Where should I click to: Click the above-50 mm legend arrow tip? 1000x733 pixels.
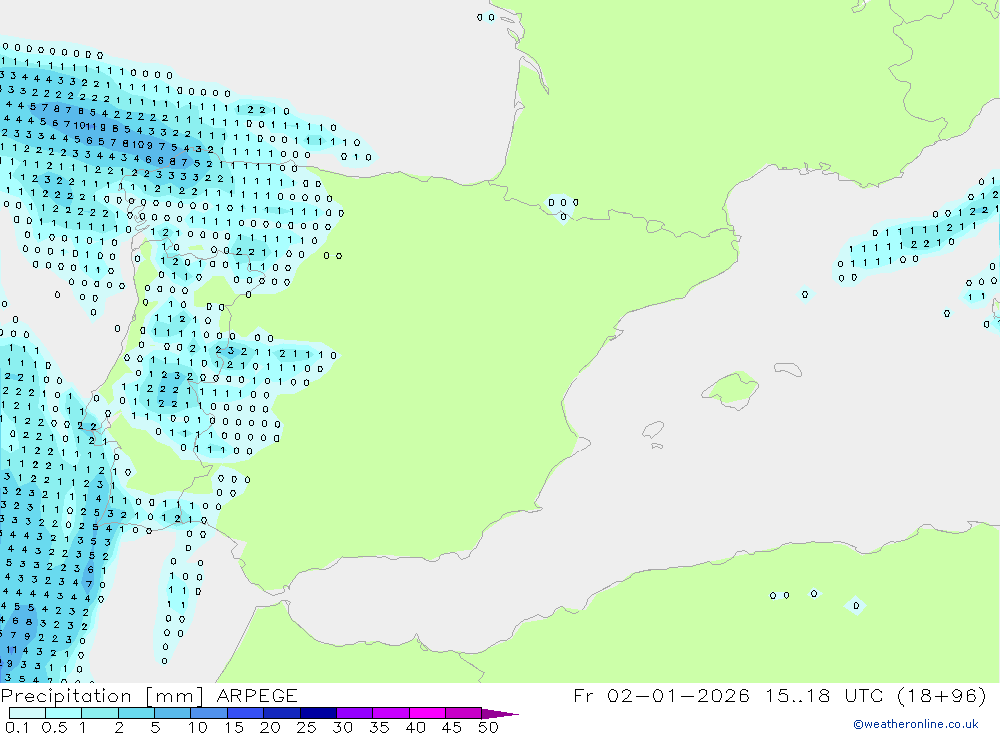point(501,713)
